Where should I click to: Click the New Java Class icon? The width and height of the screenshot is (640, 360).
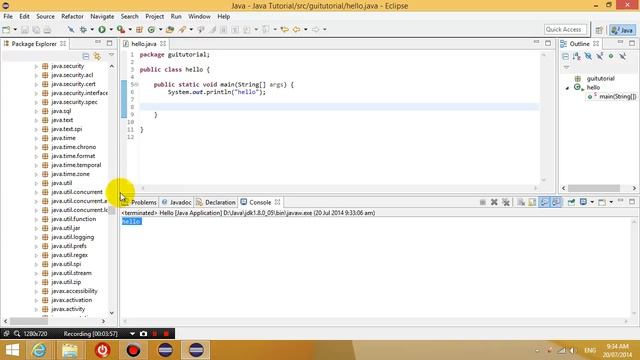151,29
